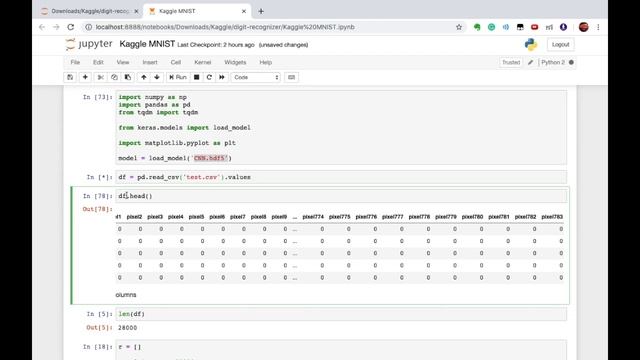Screen dimensions: 640x360
Task: Click the red YouTube extension icon
Action: click(534, 27)
